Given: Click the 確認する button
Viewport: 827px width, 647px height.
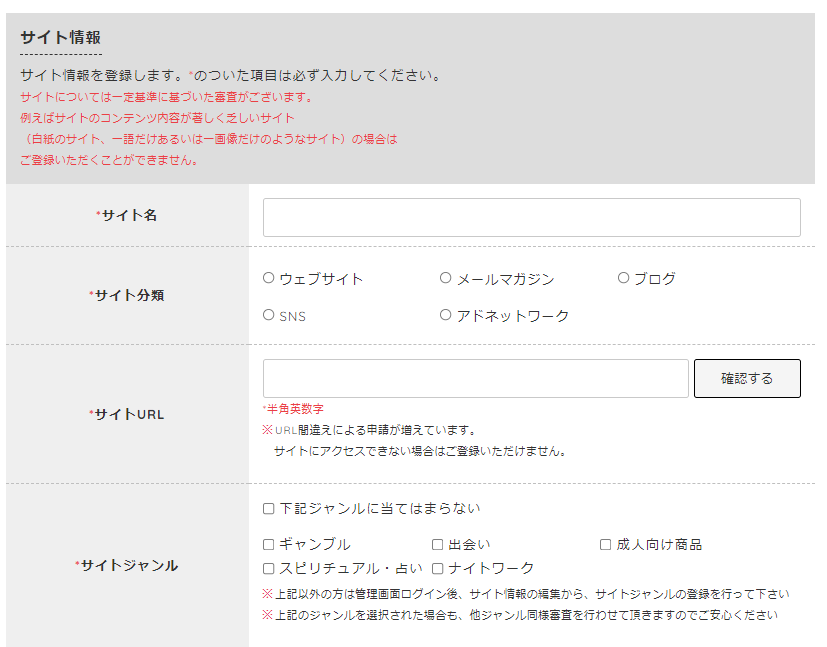Looking at the screenshot, I should [x=747, y=379].
